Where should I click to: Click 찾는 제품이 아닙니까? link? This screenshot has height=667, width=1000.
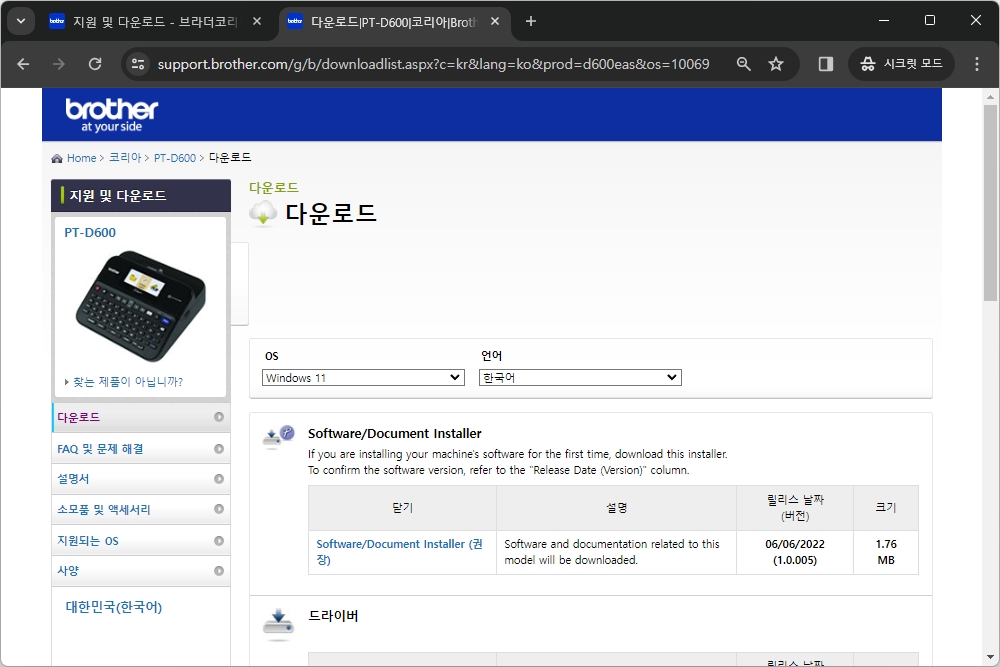[x=128, y=381]
